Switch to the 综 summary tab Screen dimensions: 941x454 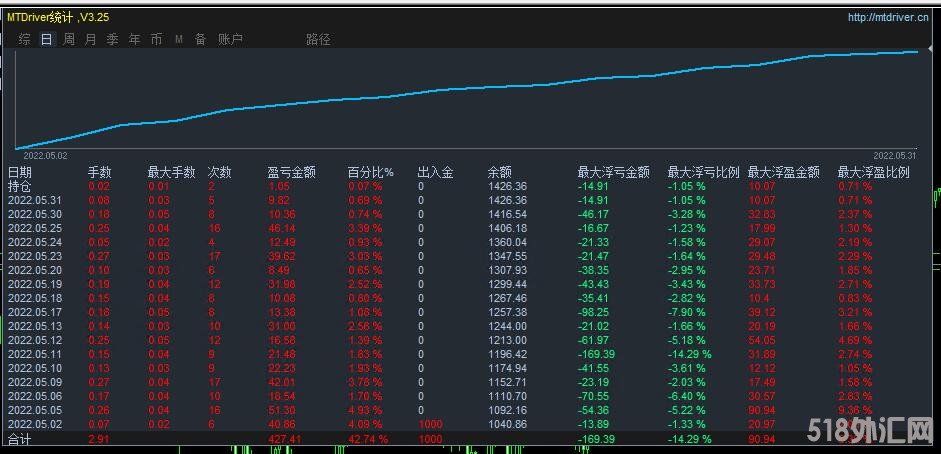24,39
